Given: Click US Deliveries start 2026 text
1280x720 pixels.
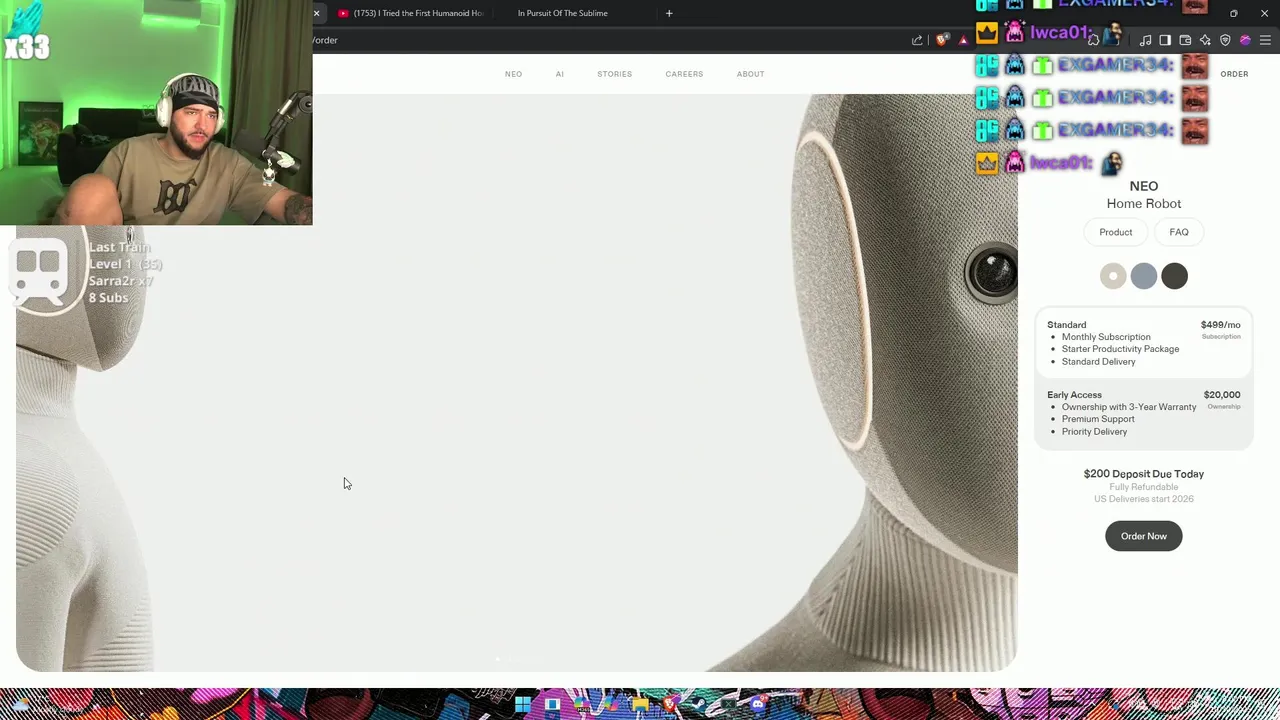Looking at the screenshot, I should 1143,499.
